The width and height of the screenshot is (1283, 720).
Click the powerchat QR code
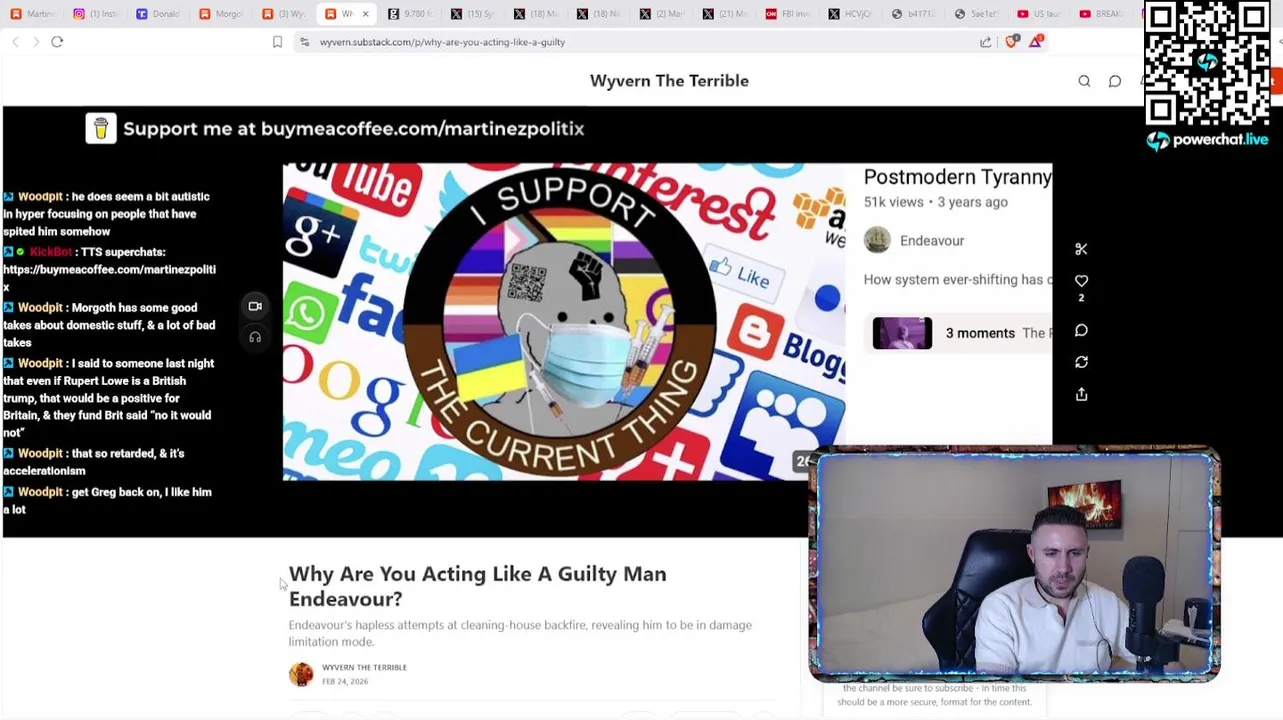[1207, 64]
